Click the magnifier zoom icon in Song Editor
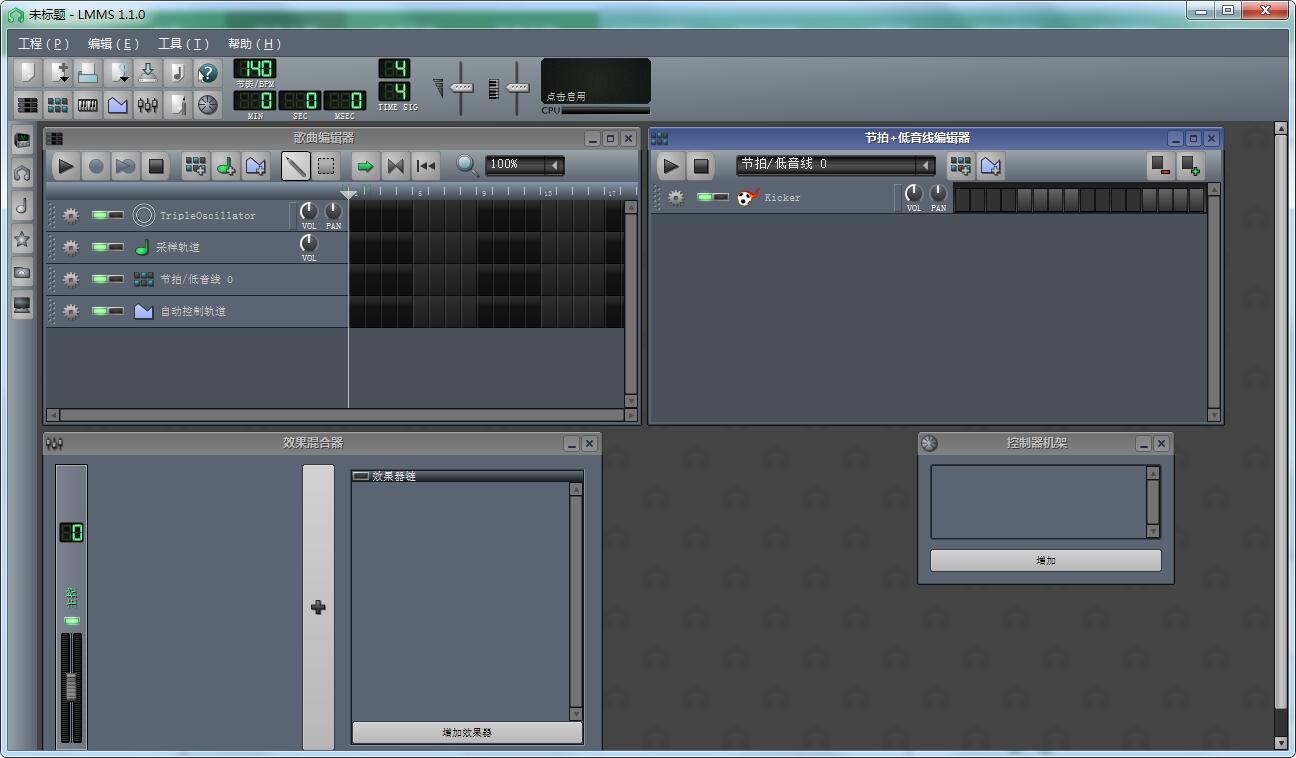This screenshot has width=1296, height=758. click(x=467, y=166)
